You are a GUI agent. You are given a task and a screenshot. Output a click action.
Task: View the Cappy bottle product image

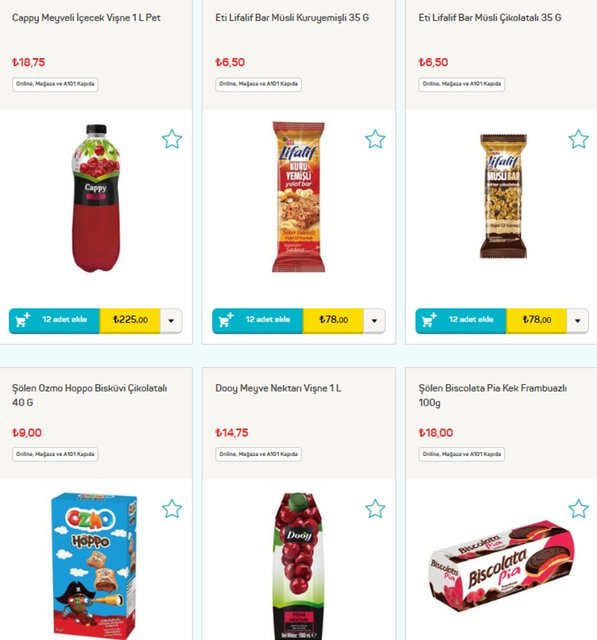(96, 198)
